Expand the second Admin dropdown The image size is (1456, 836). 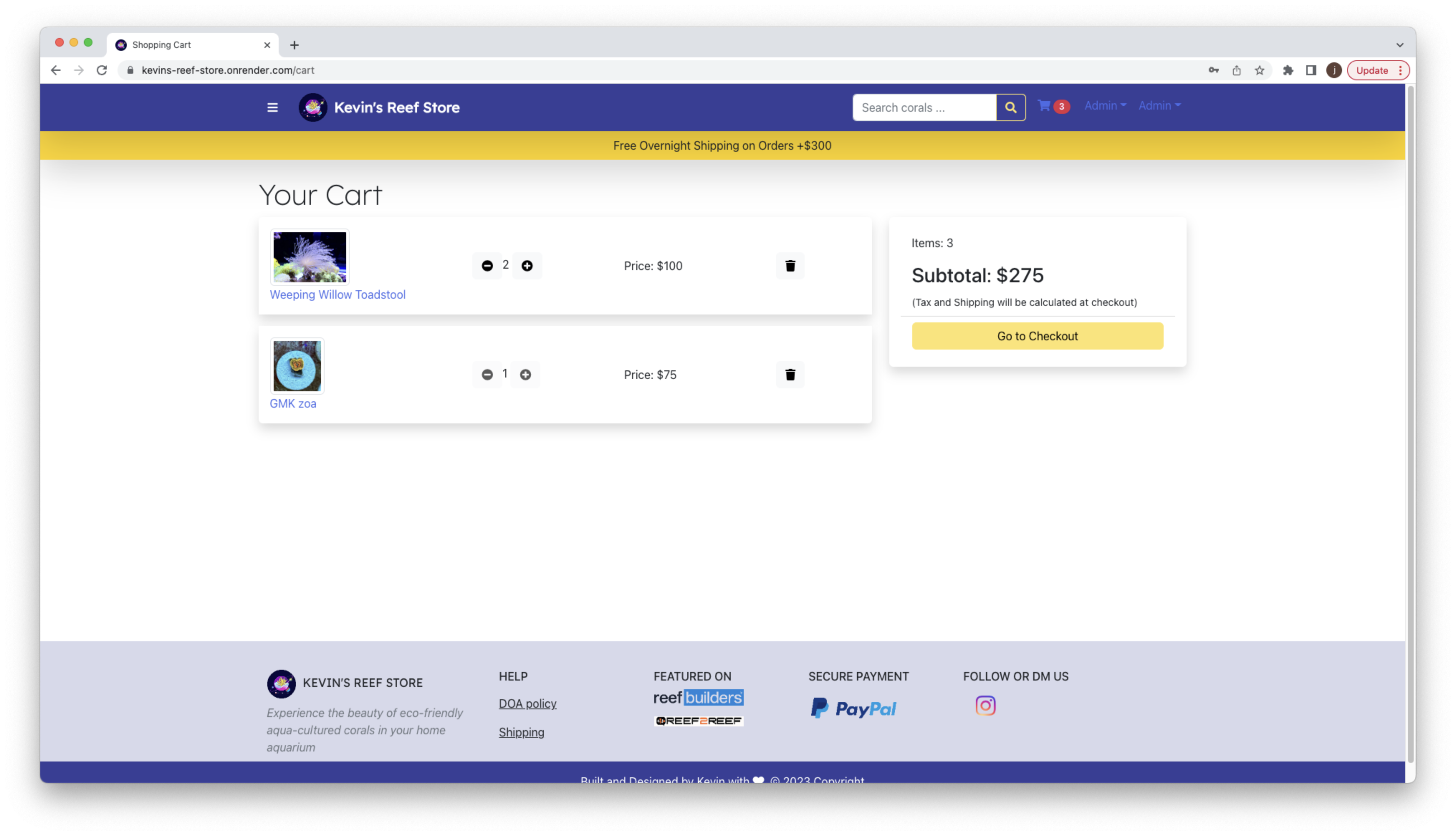click(x=1159, y=106)
